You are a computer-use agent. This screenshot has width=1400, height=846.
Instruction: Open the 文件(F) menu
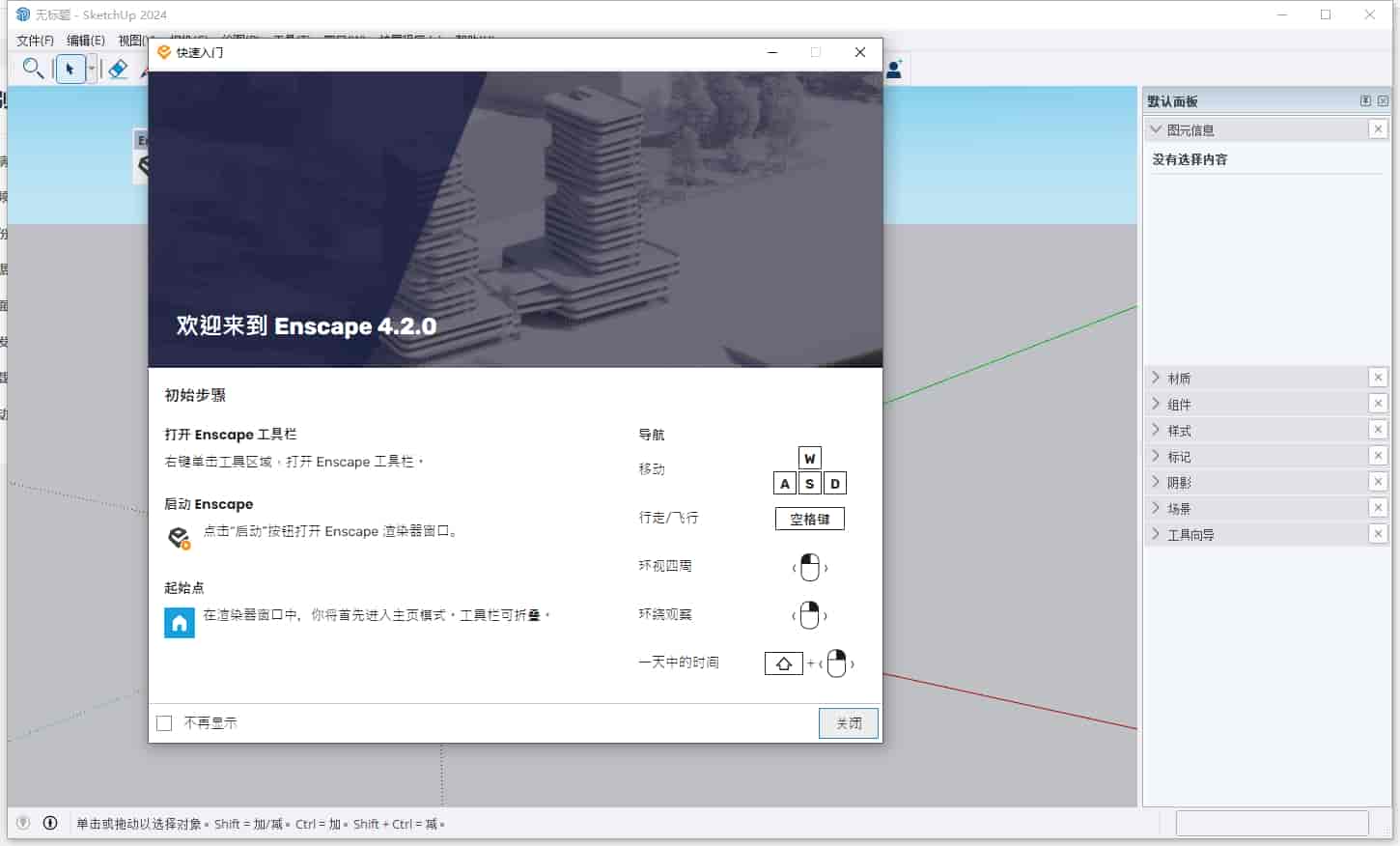point(34,41)
